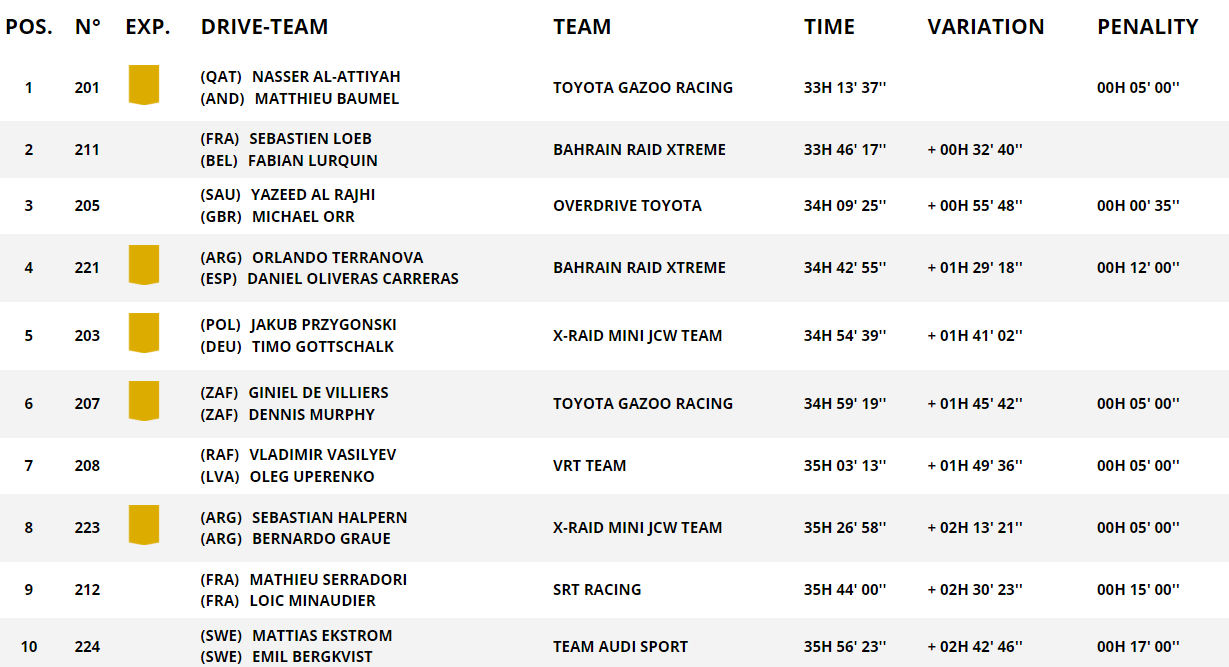This screenshot has width=1229, height=667.
Task: Click yellow EXP. badge for car 223
Action: tap(144, 525)
